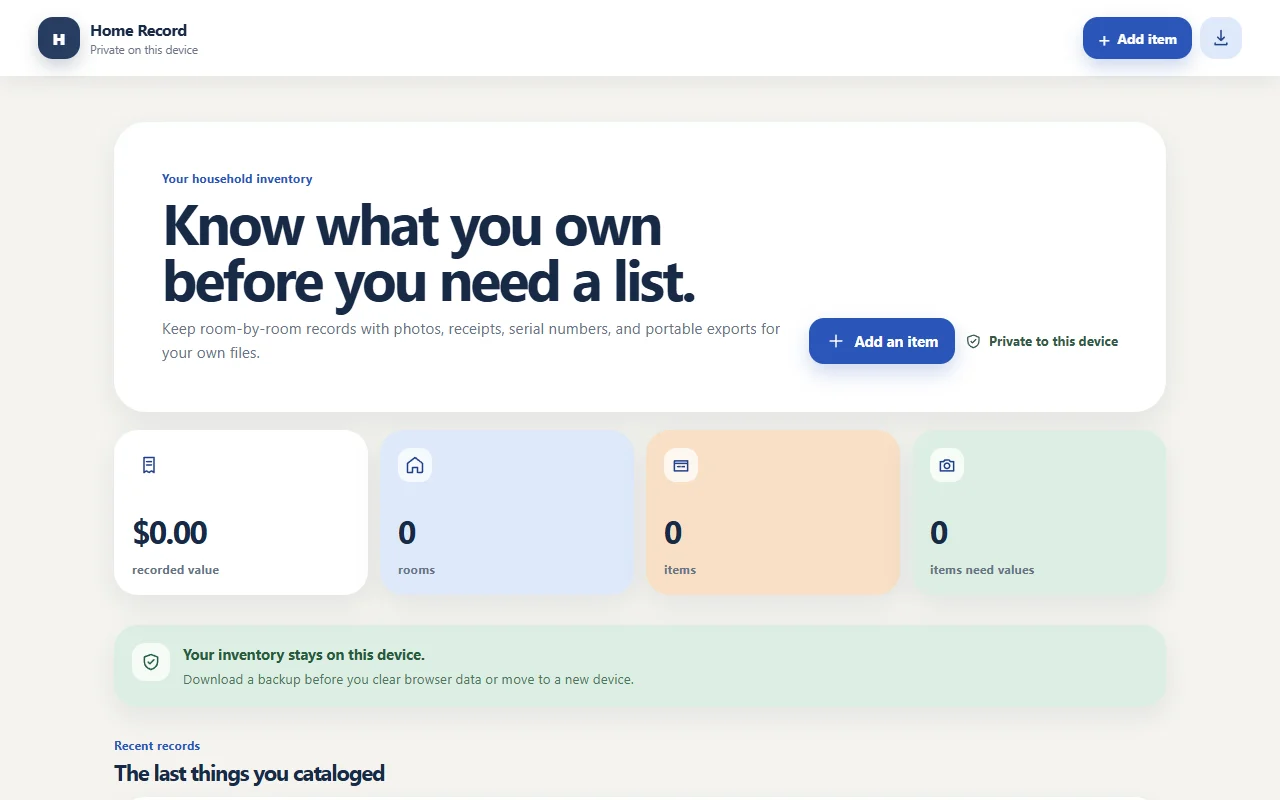This screenshot has height=800, width=1280.
Task: Click the $0.00 recorded value amount
Action: (170, 532)
